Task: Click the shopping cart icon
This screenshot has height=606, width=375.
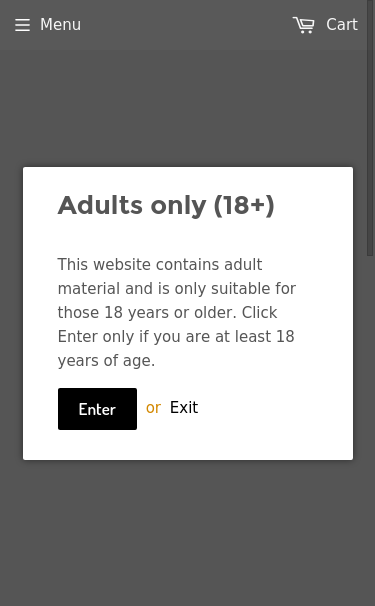Action: click(303, 25)
